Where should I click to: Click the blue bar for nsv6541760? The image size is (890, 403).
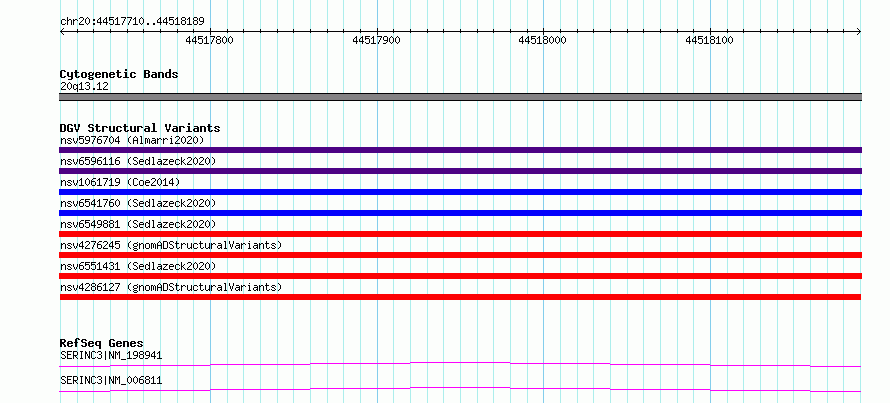tap(460, 213)
